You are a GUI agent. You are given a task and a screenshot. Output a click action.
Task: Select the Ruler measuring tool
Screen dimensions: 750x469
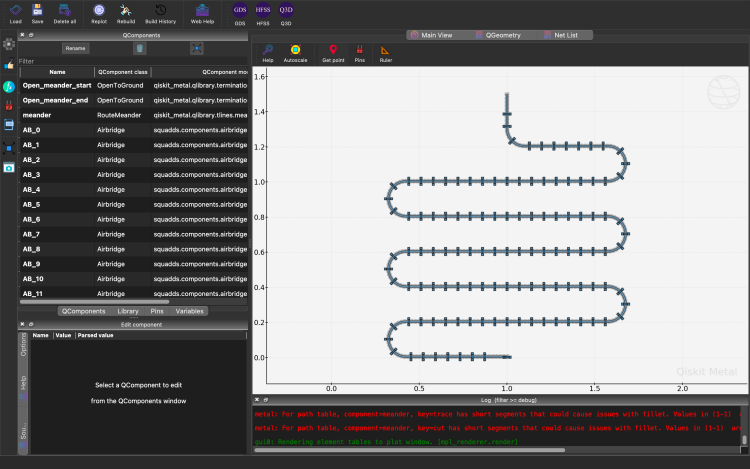[x=386, y=53]
